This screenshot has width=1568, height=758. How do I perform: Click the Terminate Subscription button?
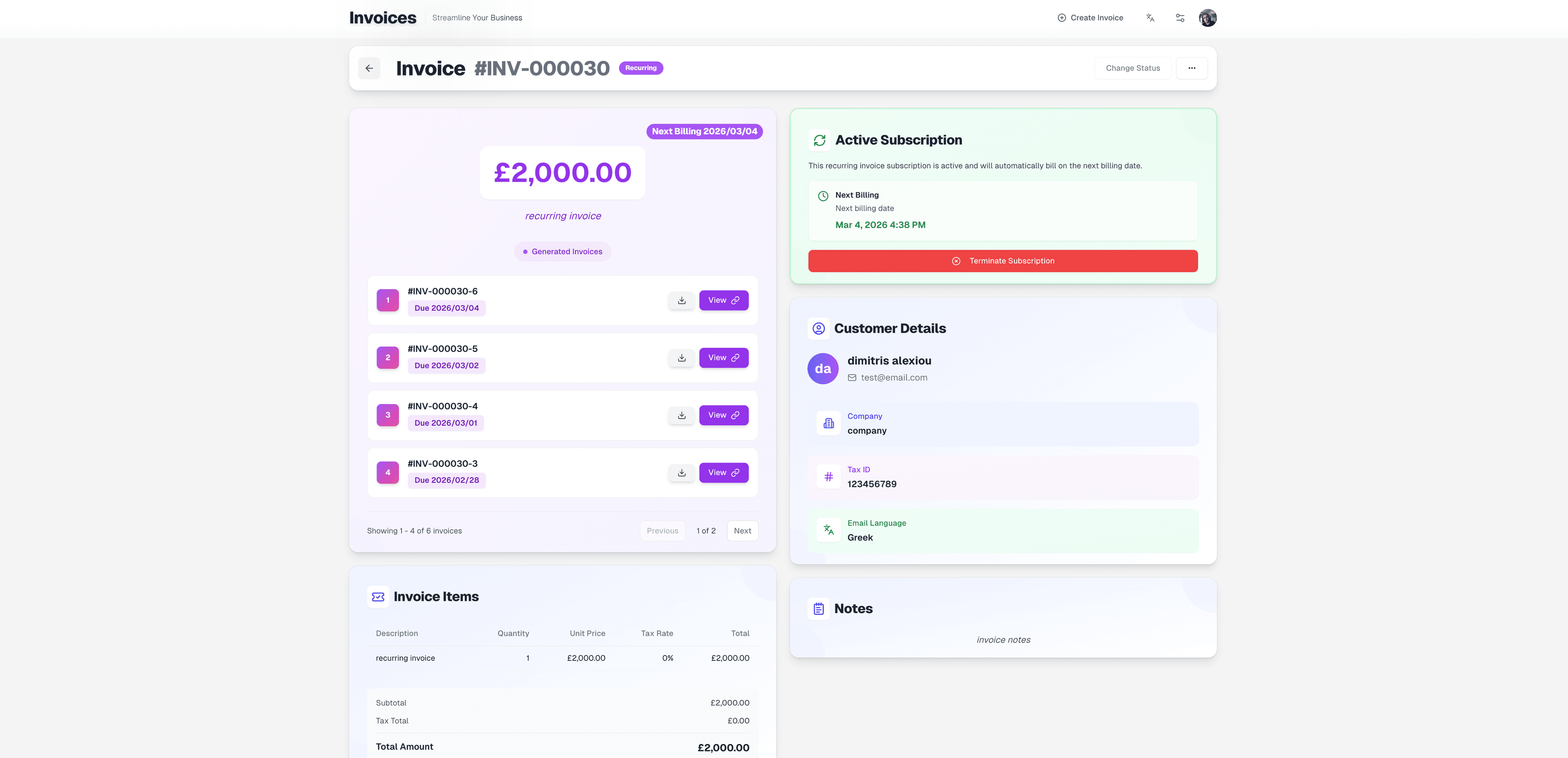point(1002,260)
